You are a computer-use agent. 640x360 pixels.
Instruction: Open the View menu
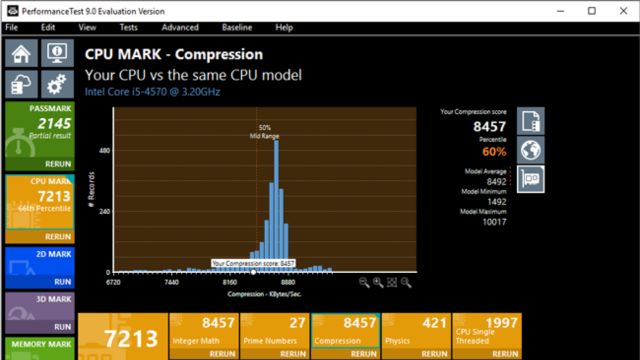pyautogui.click(x=87, y=27)
